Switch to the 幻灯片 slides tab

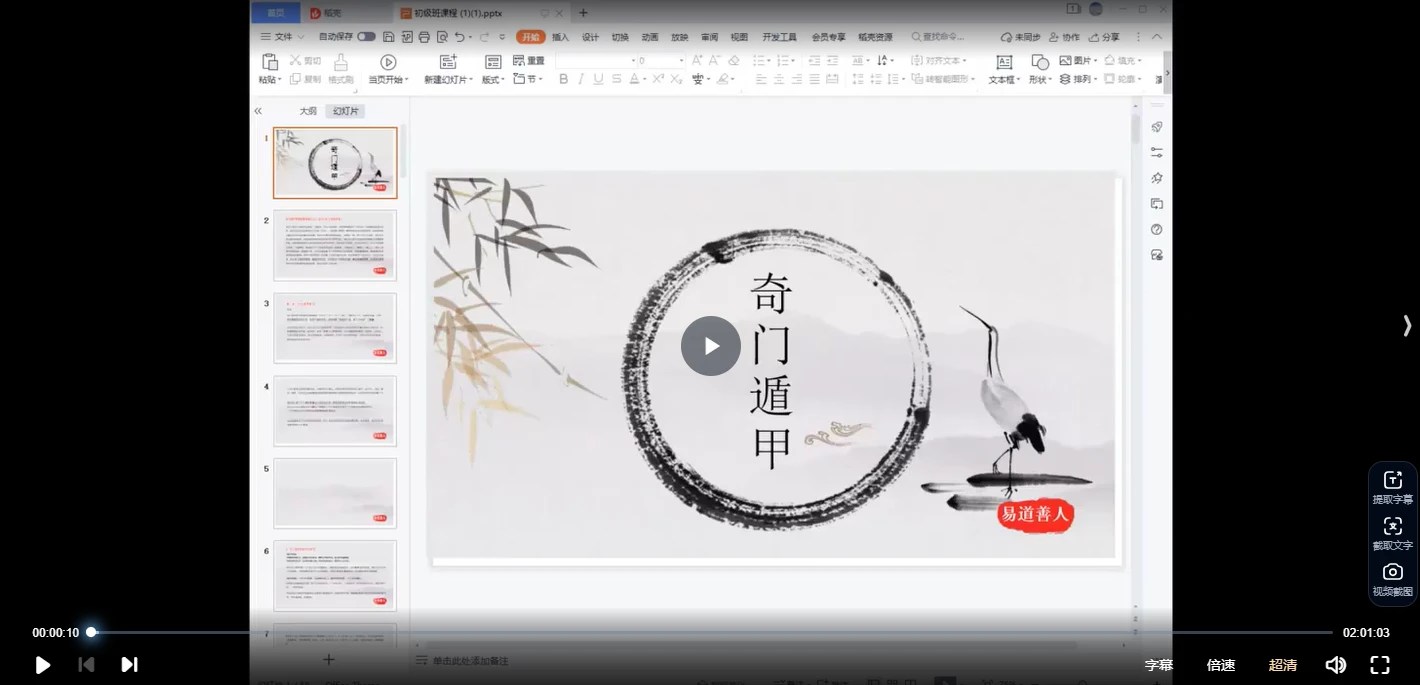345,111
